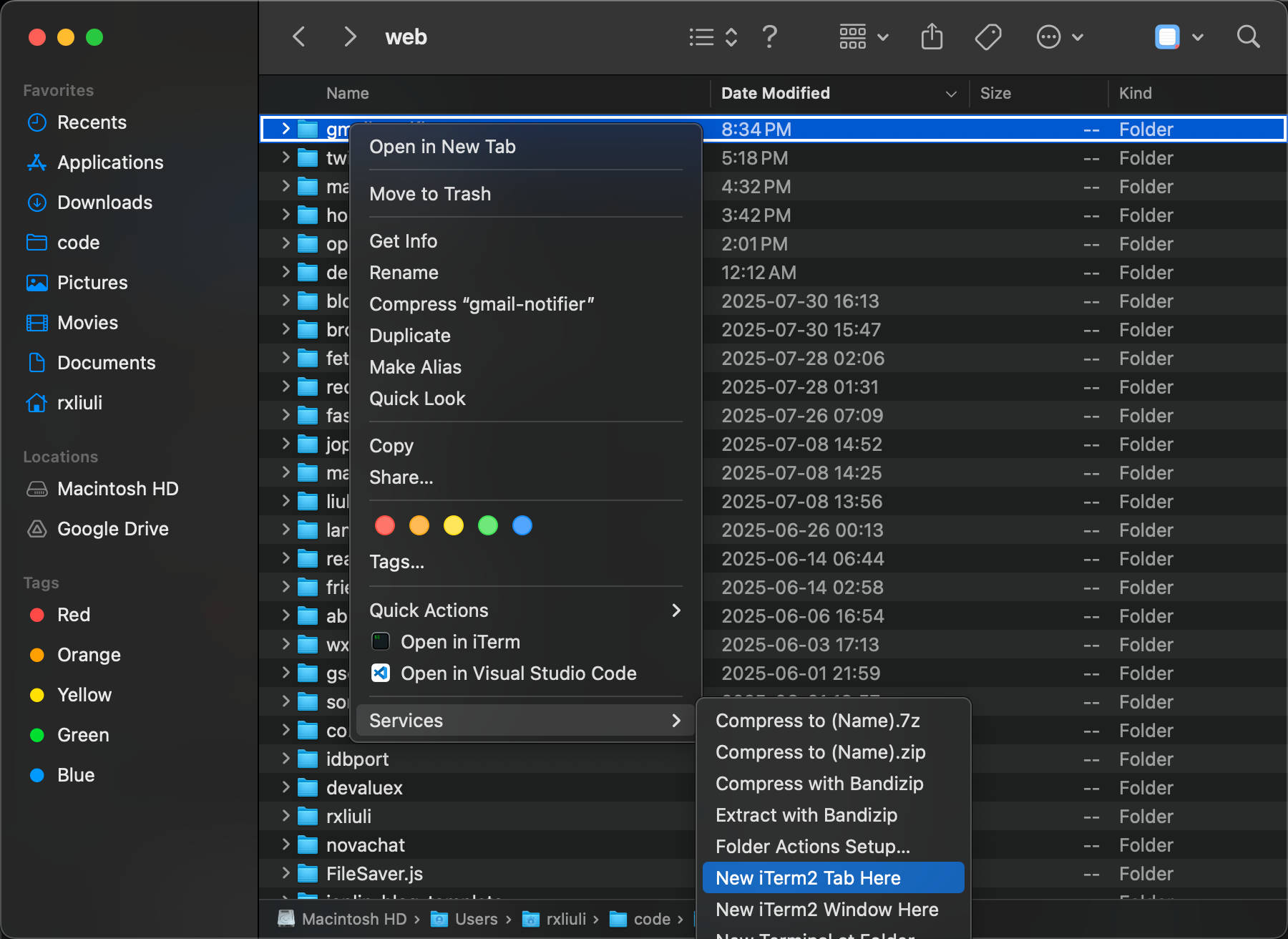Apply the red tag color in the context menu

pos(385,526)
